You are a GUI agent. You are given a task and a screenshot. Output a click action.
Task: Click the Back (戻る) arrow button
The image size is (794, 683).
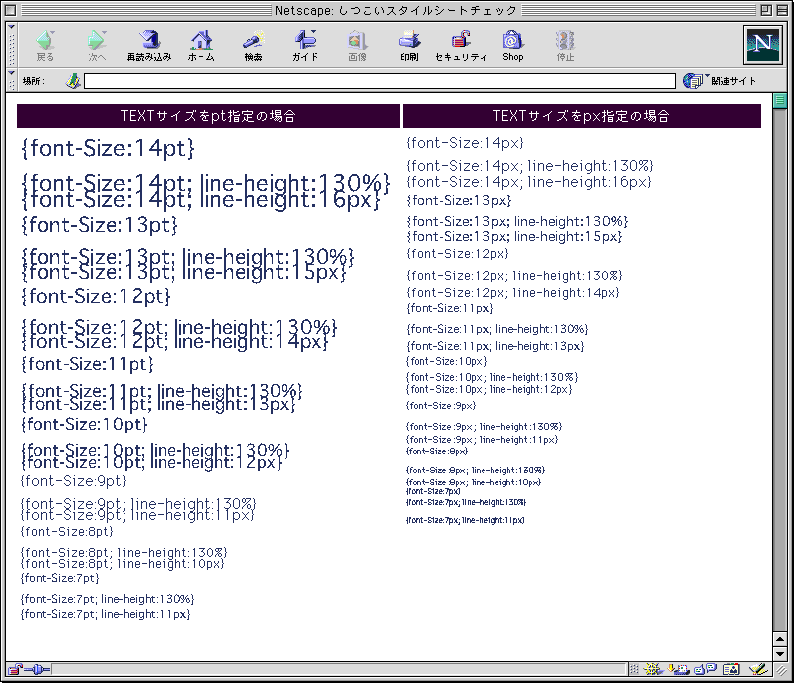coord(45,46)
